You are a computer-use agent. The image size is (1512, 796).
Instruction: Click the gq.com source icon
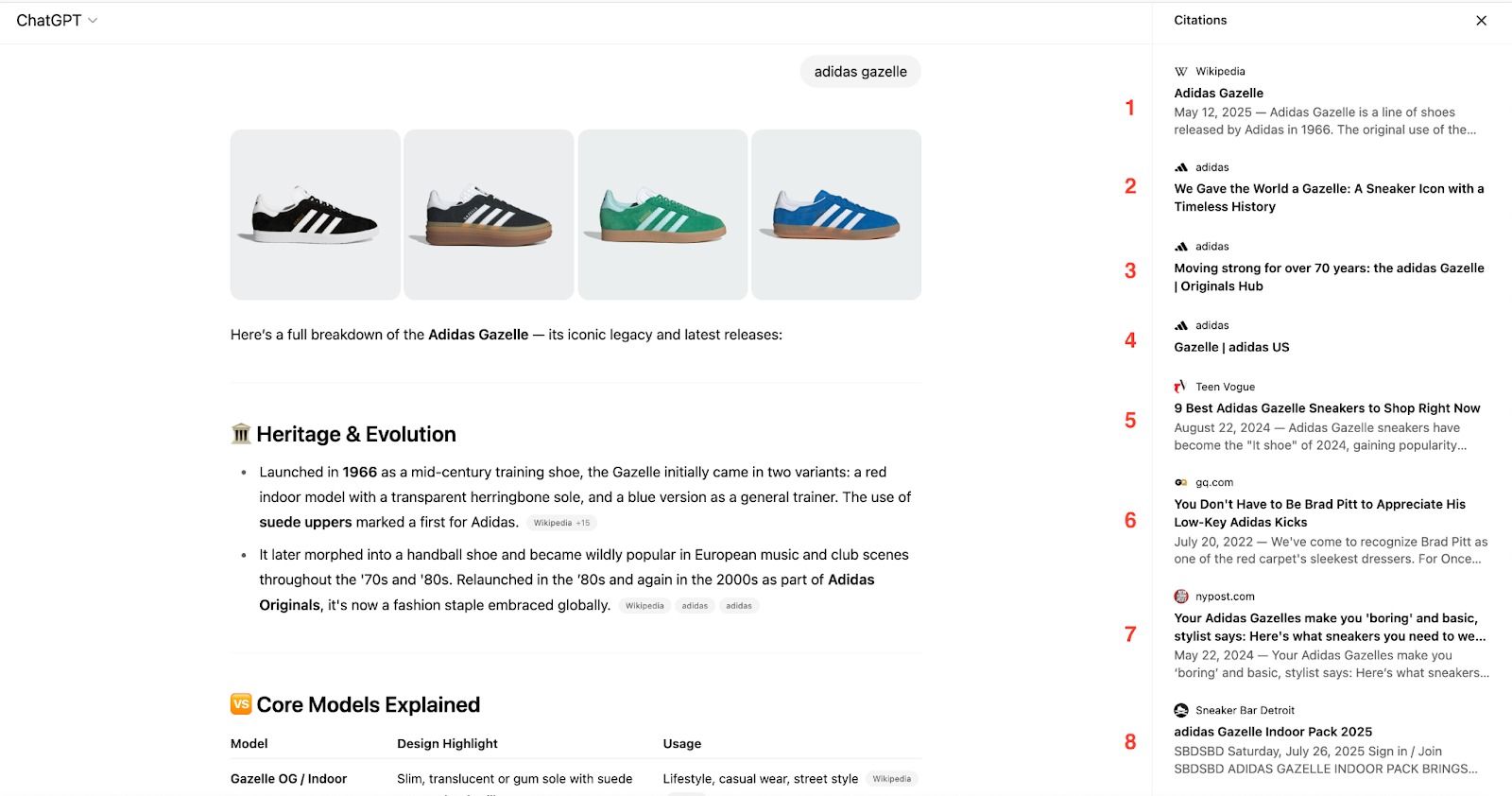(x=1181, y=483)
